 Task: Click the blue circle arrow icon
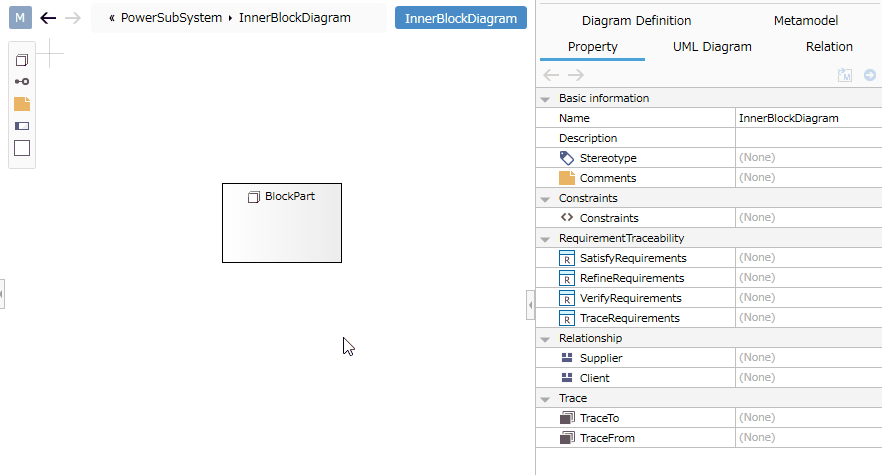(870, 75)
